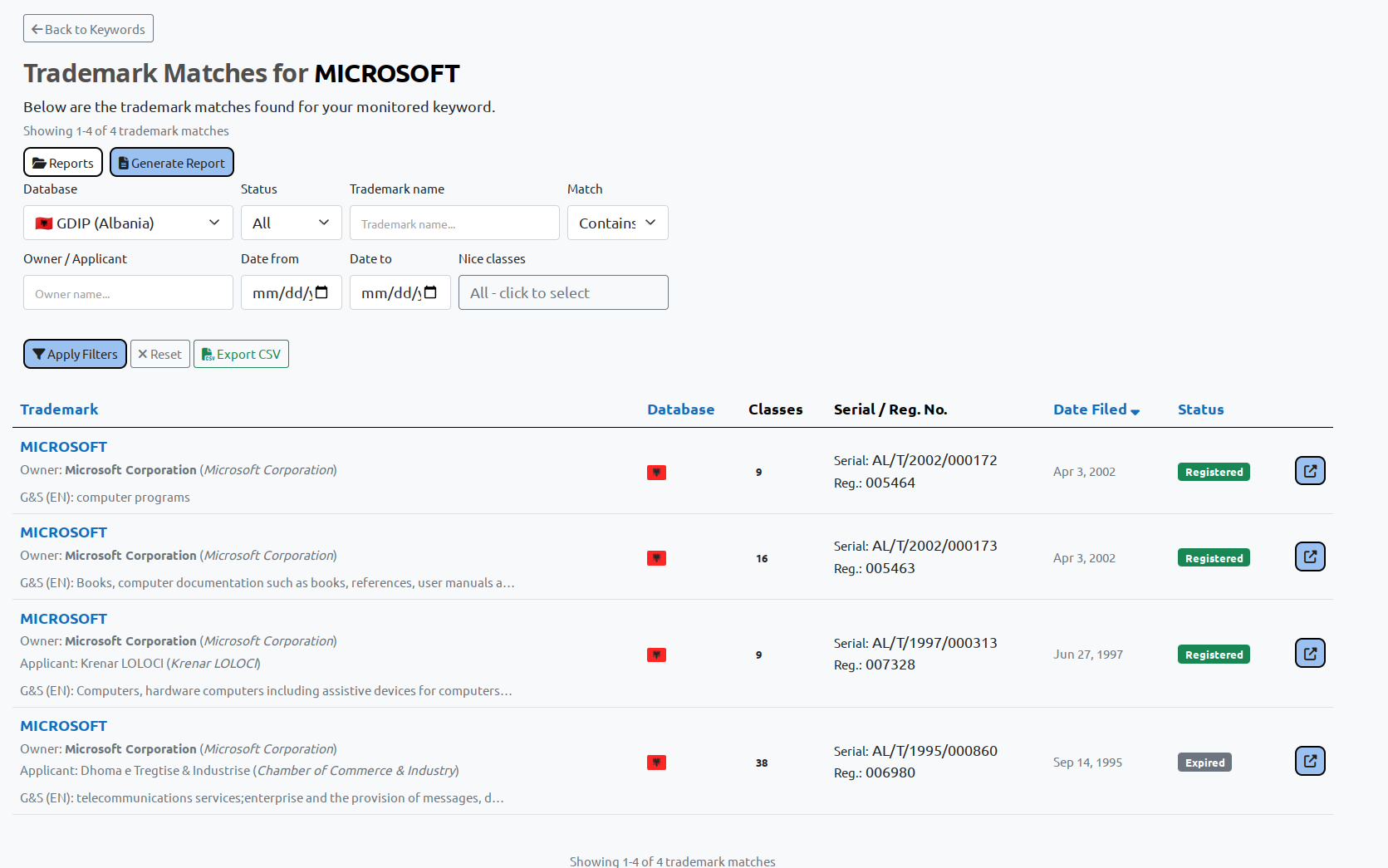1388x868 pixels.
Task: Click the Jun 27, 1997 filing date
Action: [x=1088, y=655]
